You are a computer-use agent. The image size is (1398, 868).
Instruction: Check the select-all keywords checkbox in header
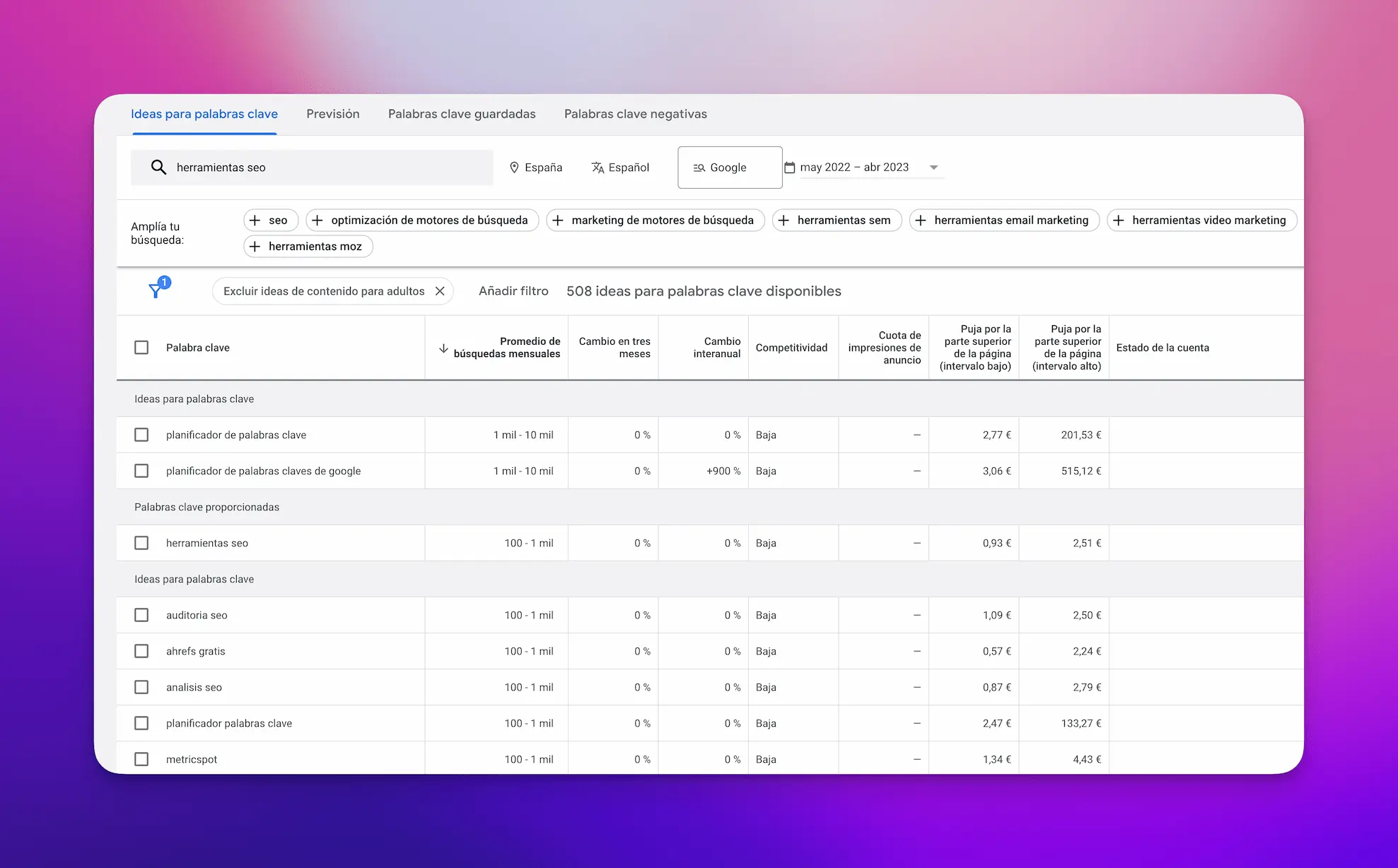pyautogui.click(x=141, y=347)
